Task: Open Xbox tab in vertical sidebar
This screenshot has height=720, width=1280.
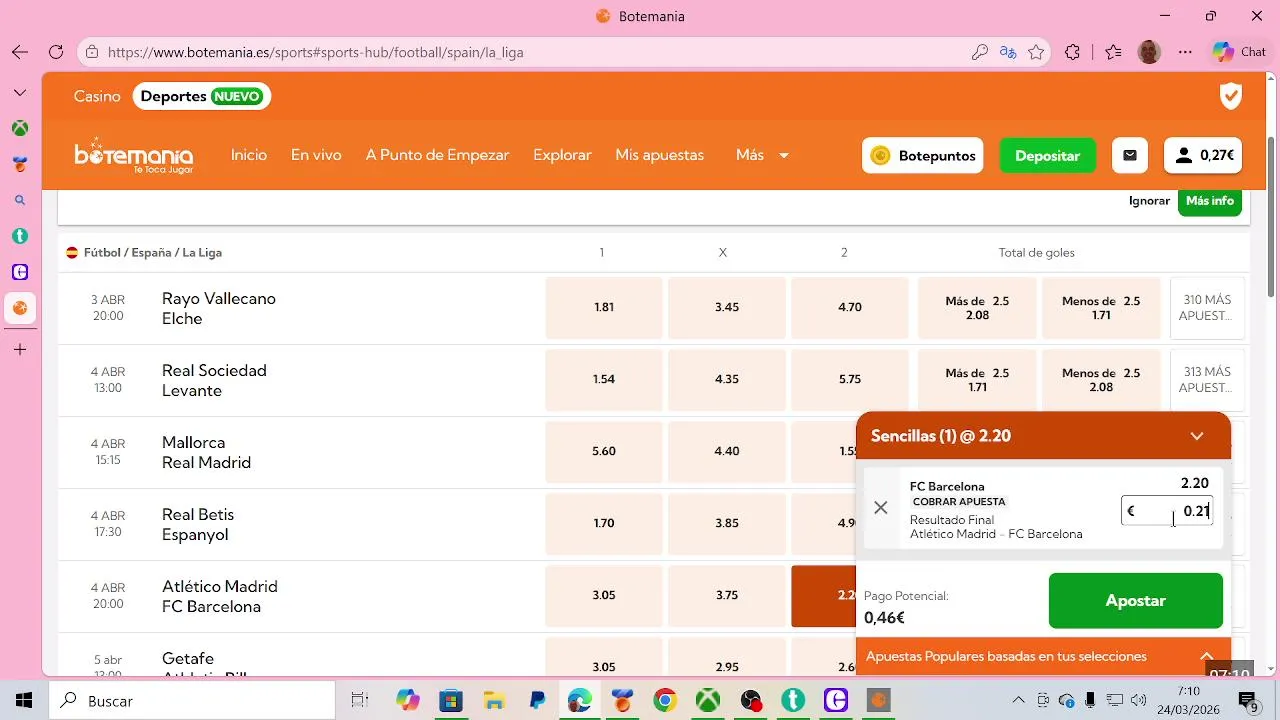Action: pyautogui.click(x=20, y=128)
